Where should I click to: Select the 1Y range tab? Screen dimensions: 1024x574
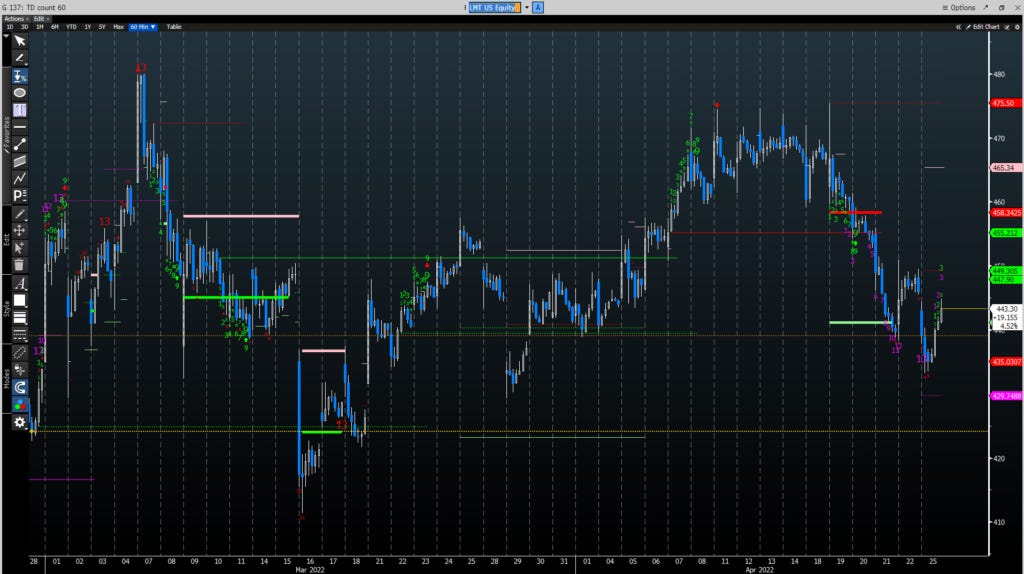[88, 27]
